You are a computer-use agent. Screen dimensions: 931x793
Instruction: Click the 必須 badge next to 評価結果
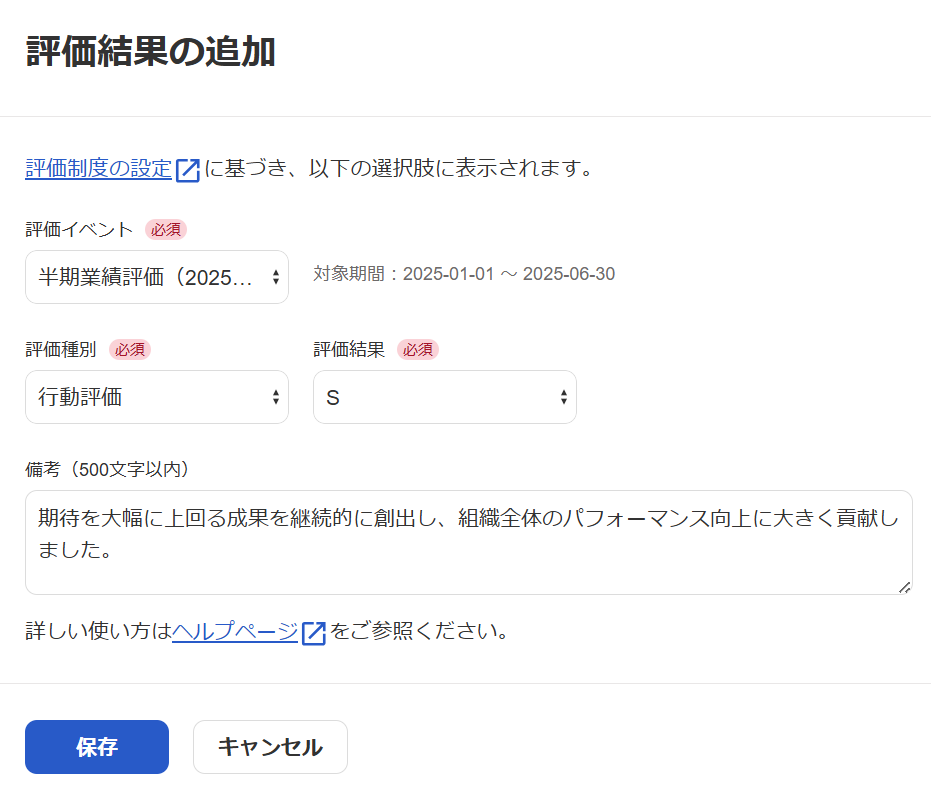click(x=418, y=350)
